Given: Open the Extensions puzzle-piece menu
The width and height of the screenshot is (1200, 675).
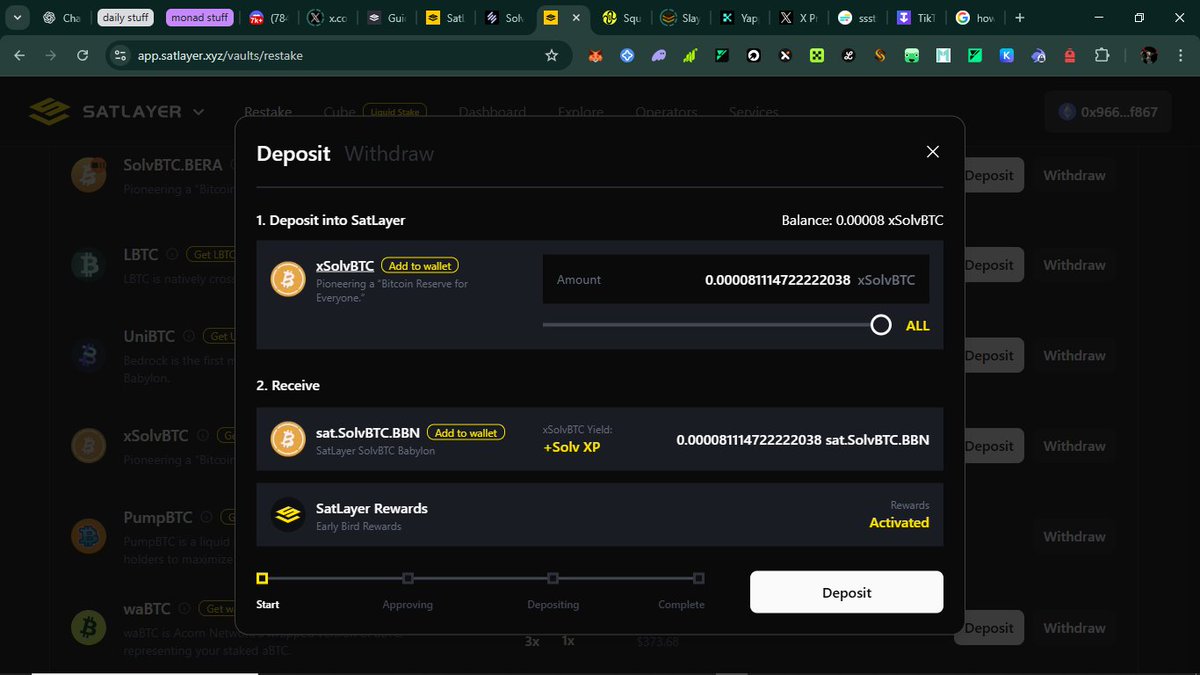Looking at the screenshot, I should (x=1102, y=56).
